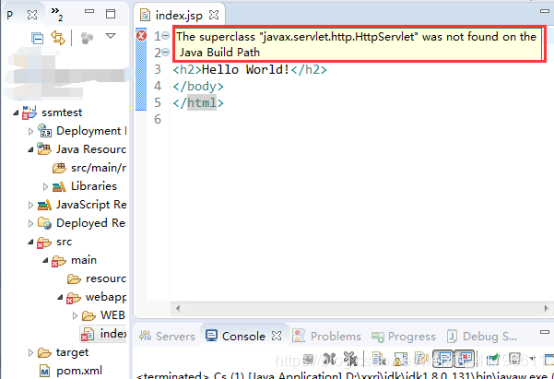Expand the Deployed Resources node
Screen dimensions: 554x379
[x=30, y=223]
